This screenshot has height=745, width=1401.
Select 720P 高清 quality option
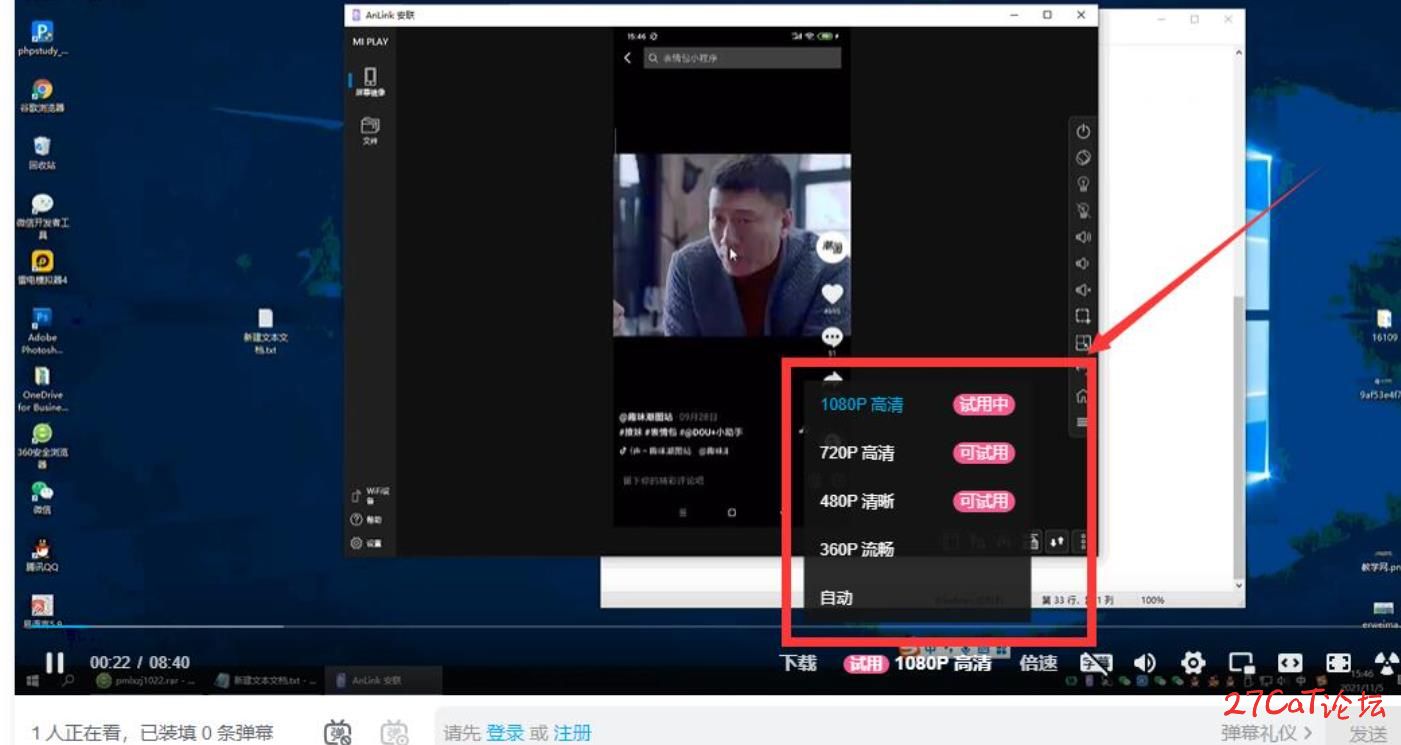857,453
